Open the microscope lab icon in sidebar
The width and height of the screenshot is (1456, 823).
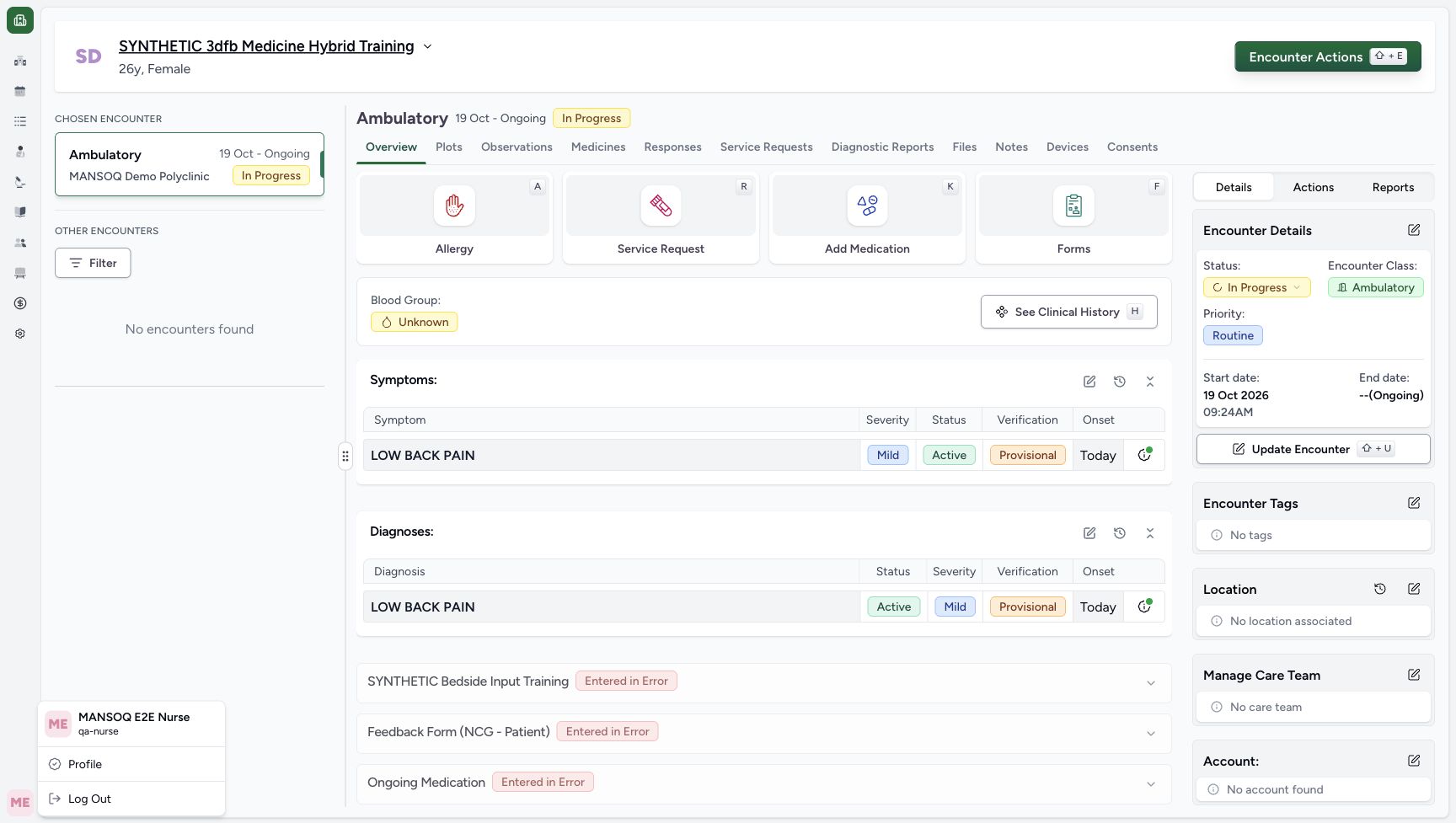point(20,182)
